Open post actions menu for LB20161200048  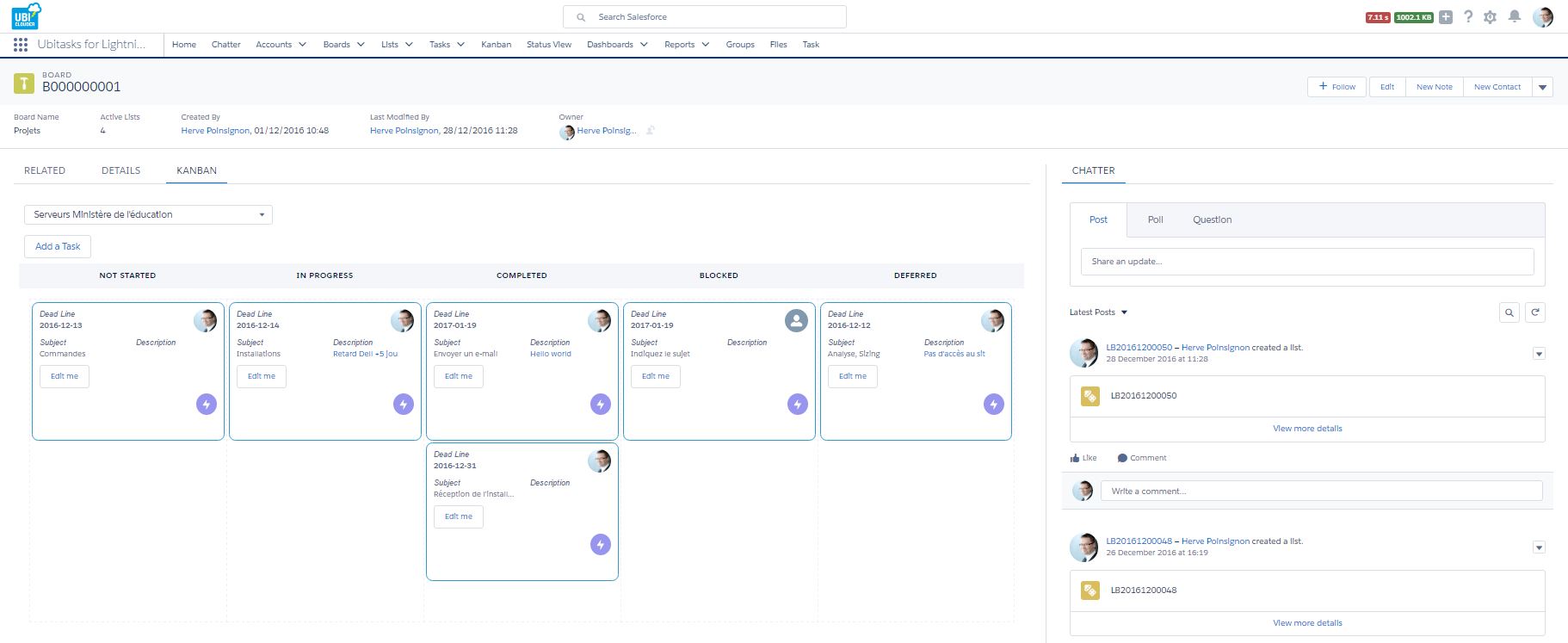coord(1540,547)
